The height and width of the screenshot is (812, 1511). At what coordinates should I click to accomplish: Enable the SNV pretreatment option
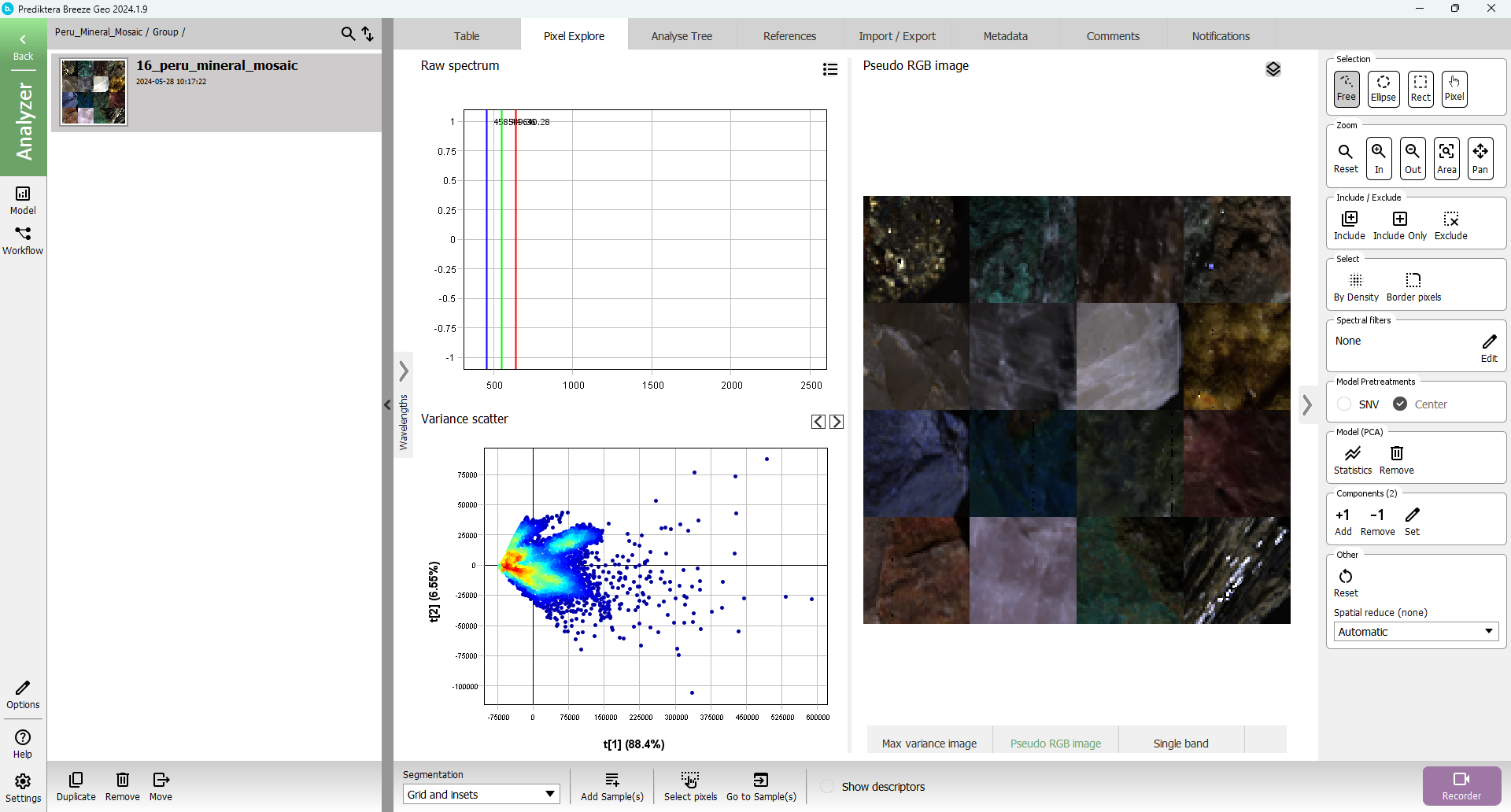[x=1344, y=404]
